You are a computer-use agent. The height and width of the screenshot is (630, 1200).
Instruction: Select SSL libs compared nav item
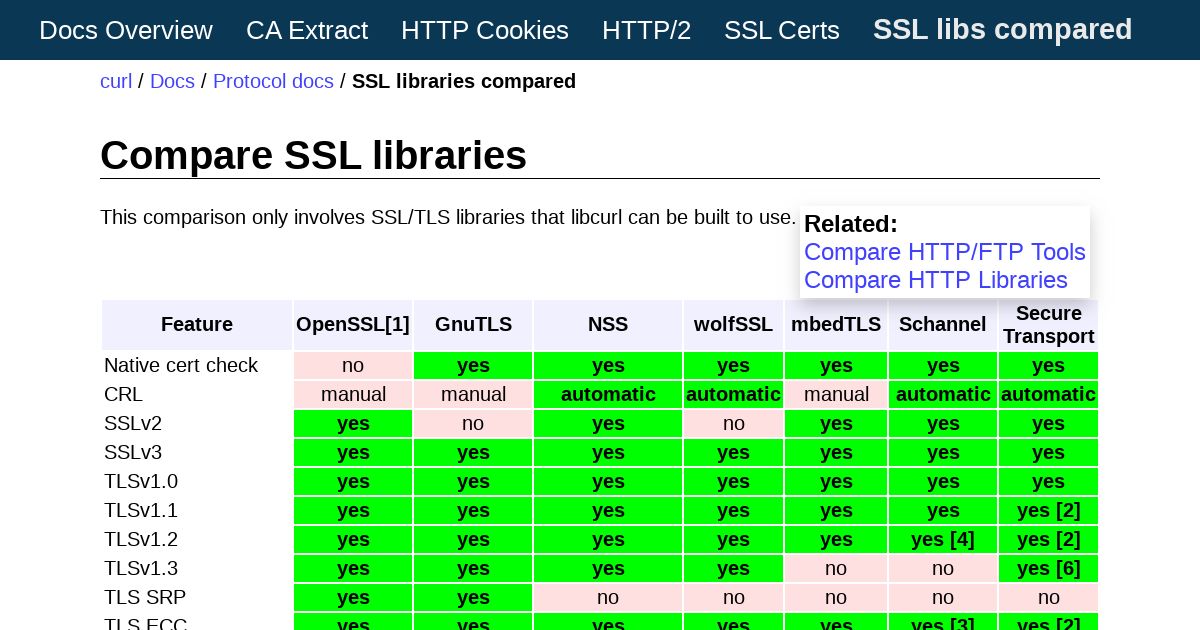(1002, 30)
